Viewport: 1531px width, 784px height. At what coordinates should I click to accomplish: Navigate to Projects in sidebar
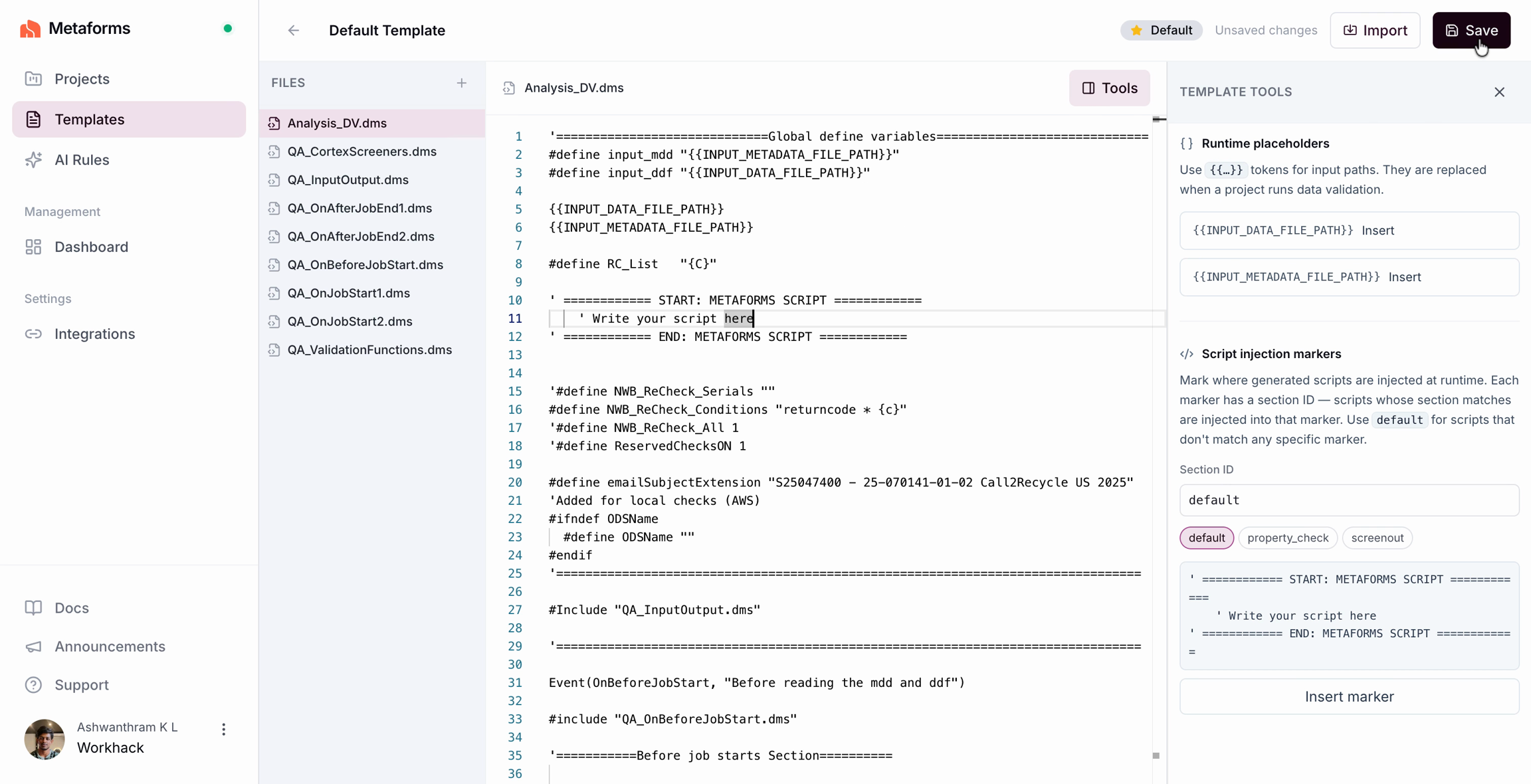pos(82,79)
